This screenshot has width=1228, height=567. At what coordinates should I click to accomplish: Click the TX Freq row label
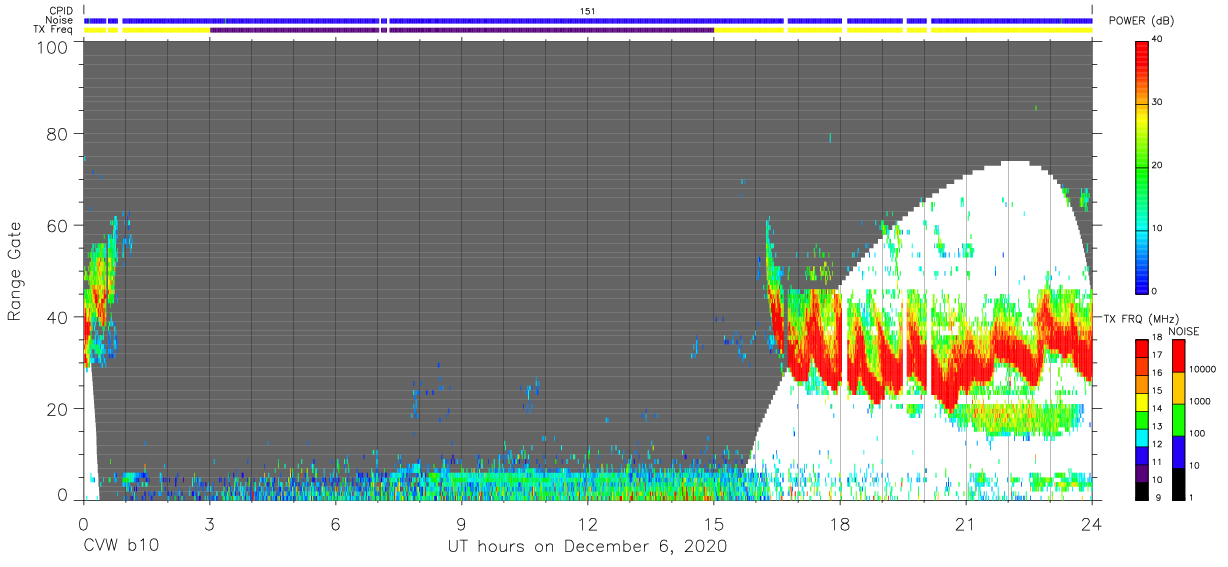pyautogui.click(x=54, y=30)
